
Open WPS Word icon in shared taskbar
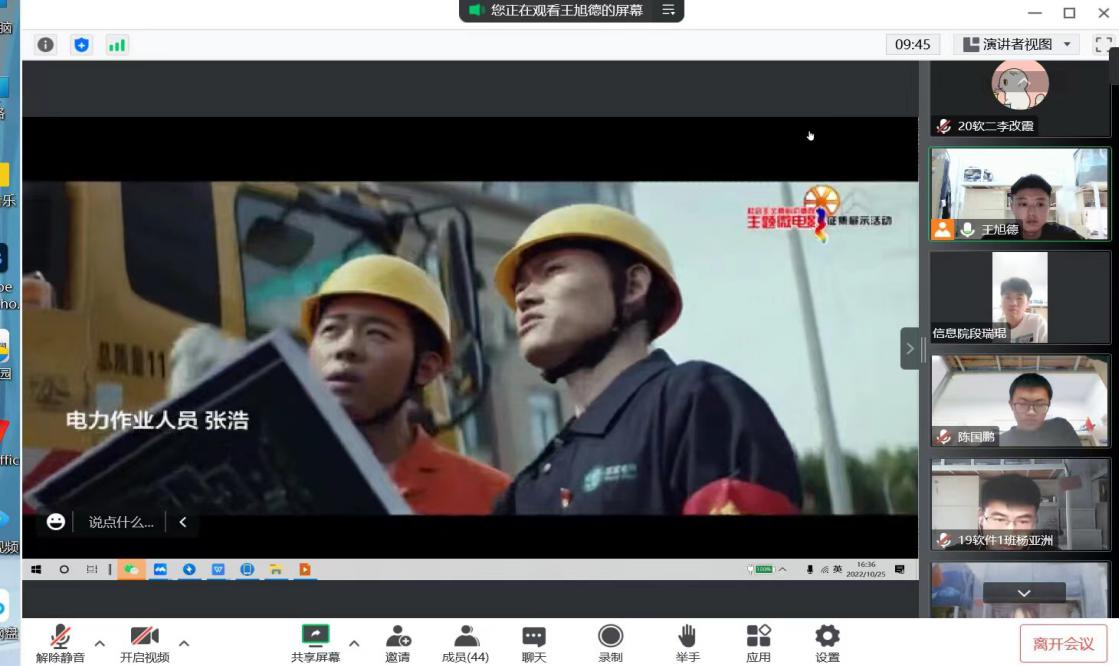[218, 570]
